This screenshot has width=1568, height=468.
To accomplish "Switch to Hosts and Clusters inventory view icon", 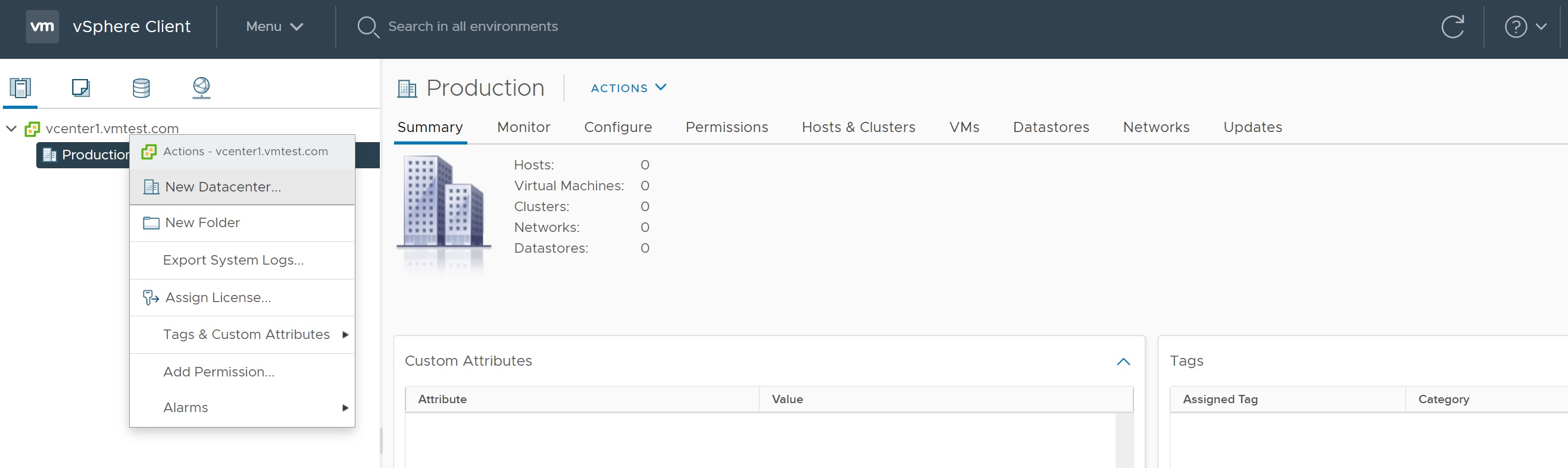I will pos(21,88).
